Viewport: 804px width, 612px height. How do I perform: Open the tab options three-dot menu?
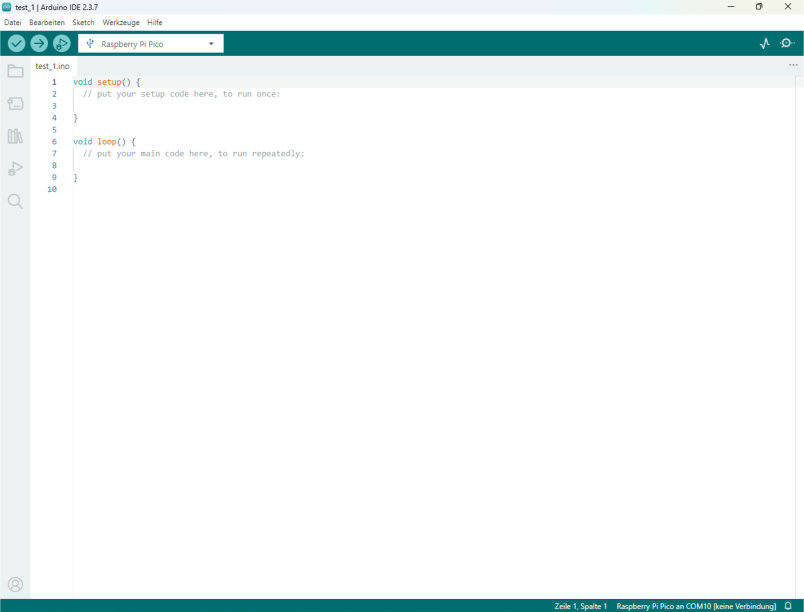click(793, 65)
